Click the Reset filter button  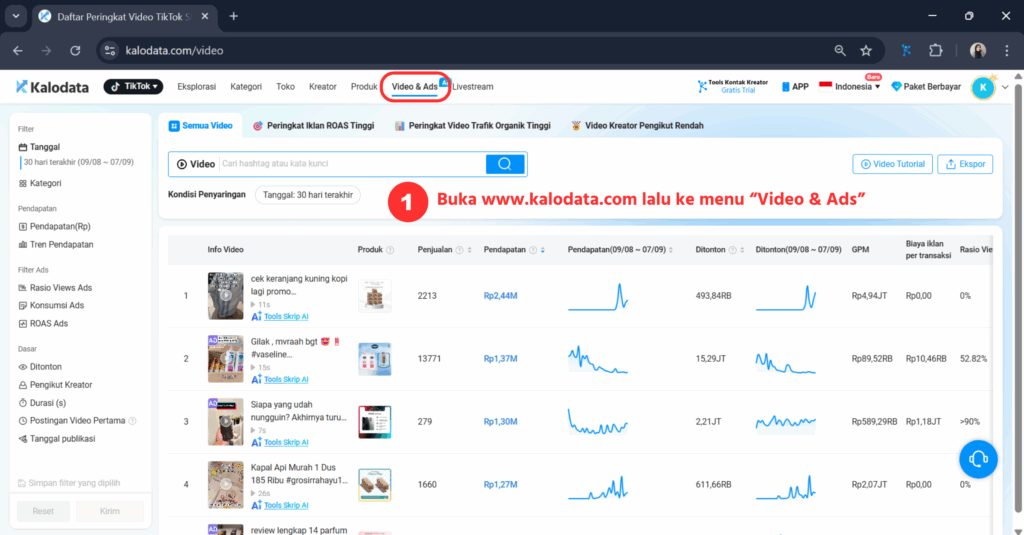tap(43, 511)
